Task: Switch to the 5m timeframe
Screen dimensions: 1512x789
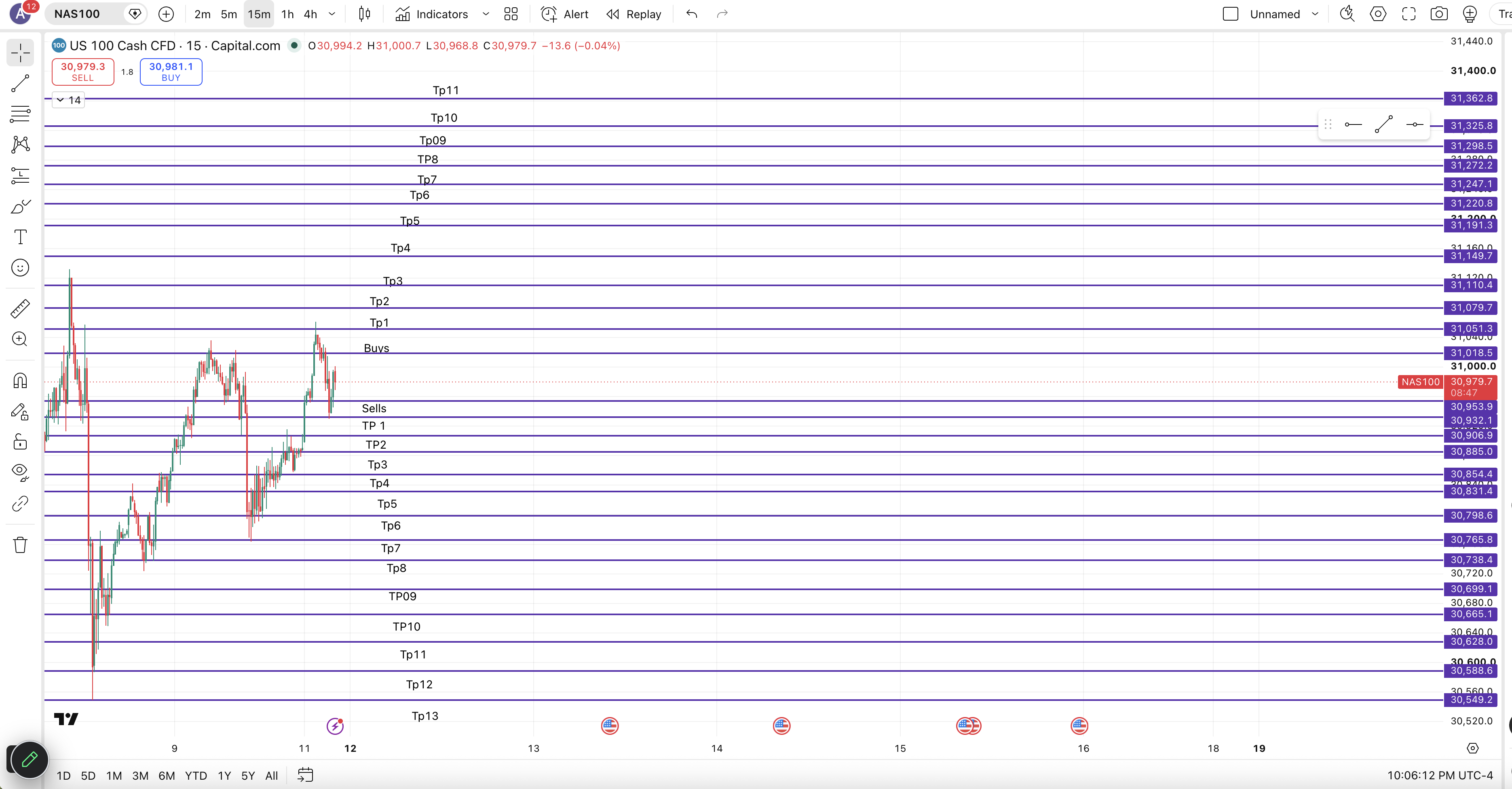Action: 229,14
